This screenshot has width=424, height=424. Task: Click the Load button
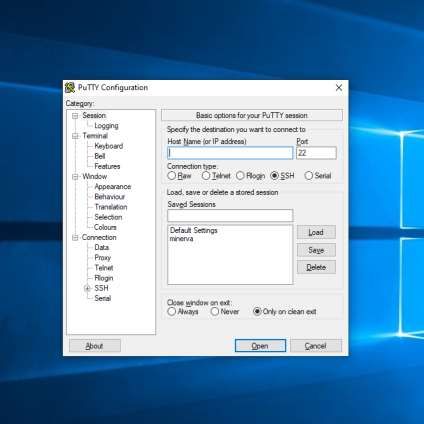point(316,232)
